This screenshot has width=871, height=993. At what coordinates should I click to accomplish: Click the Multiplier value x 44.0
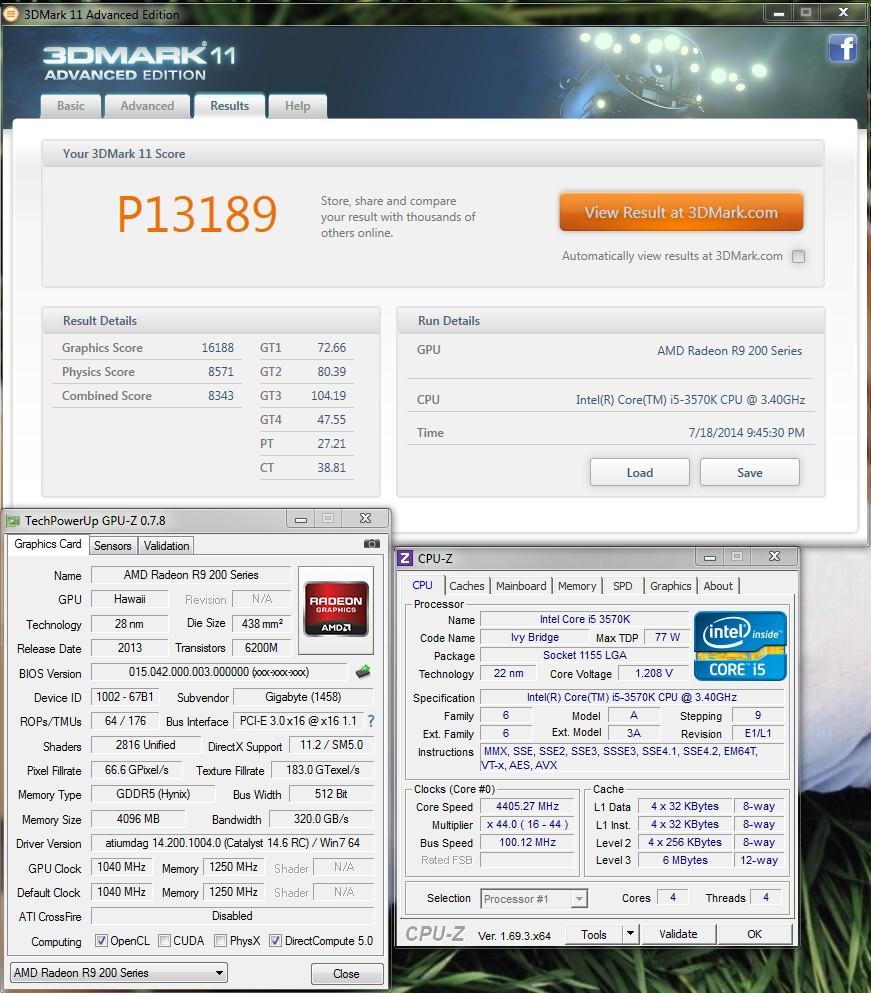coord(527,824)
